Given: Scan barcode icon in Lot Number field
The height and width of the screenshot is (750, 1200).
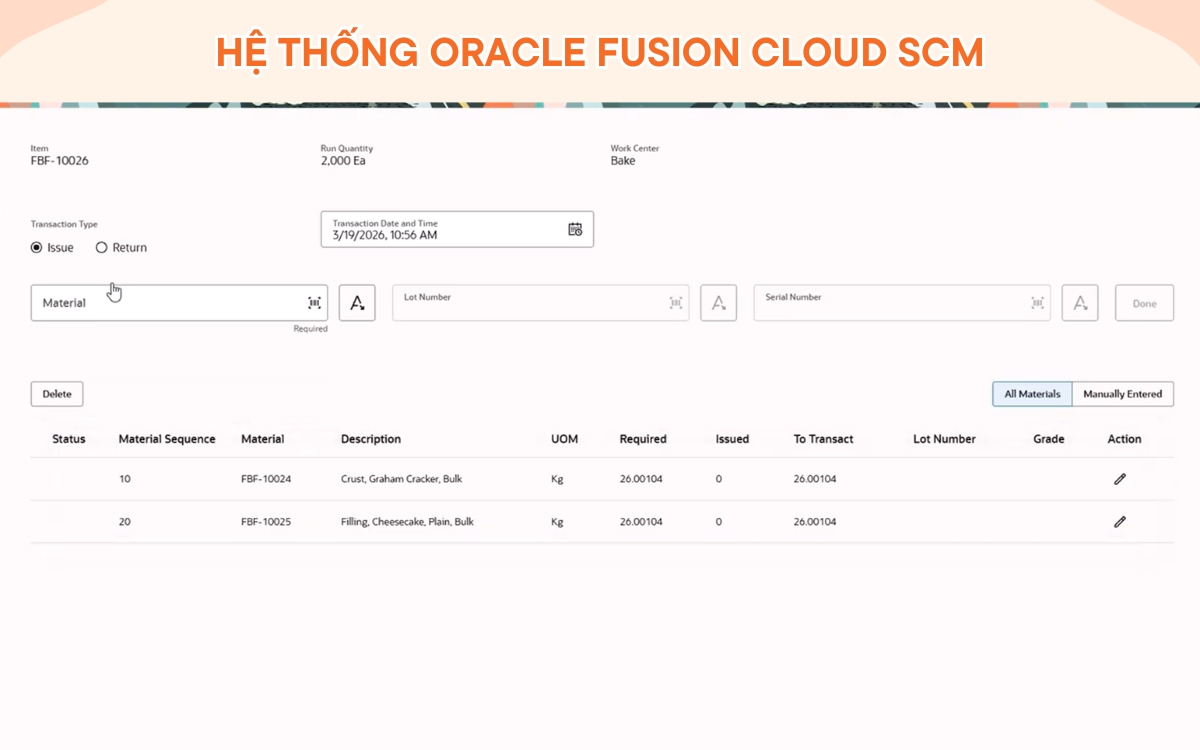Looking at the screenshot, I should 675,303.
